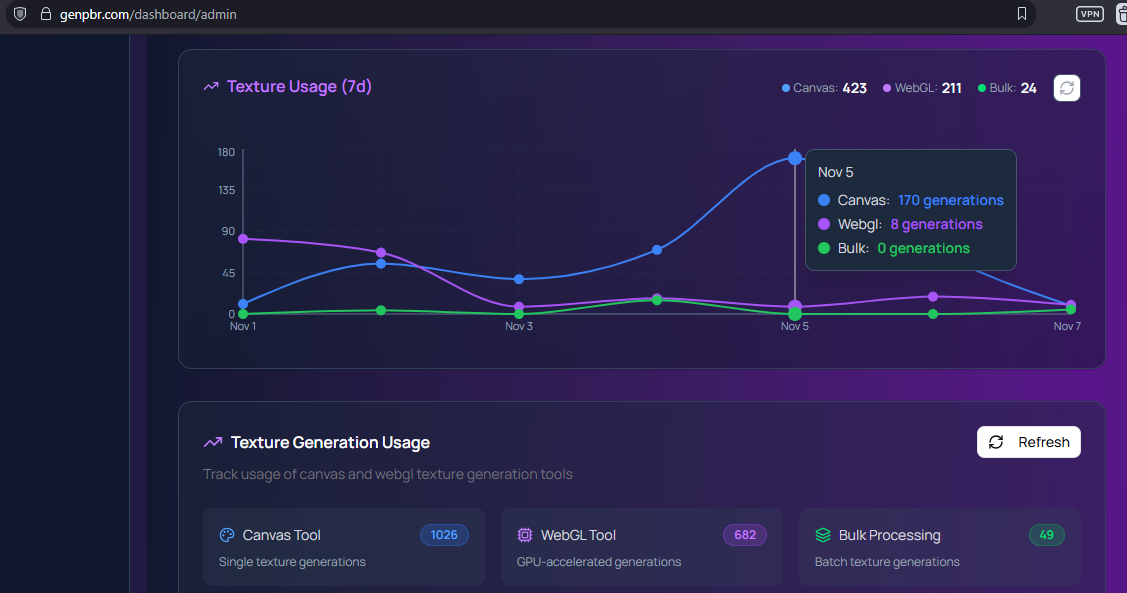
Task: Click the Bulk Processing layers icon
Action: pos(823,535)
